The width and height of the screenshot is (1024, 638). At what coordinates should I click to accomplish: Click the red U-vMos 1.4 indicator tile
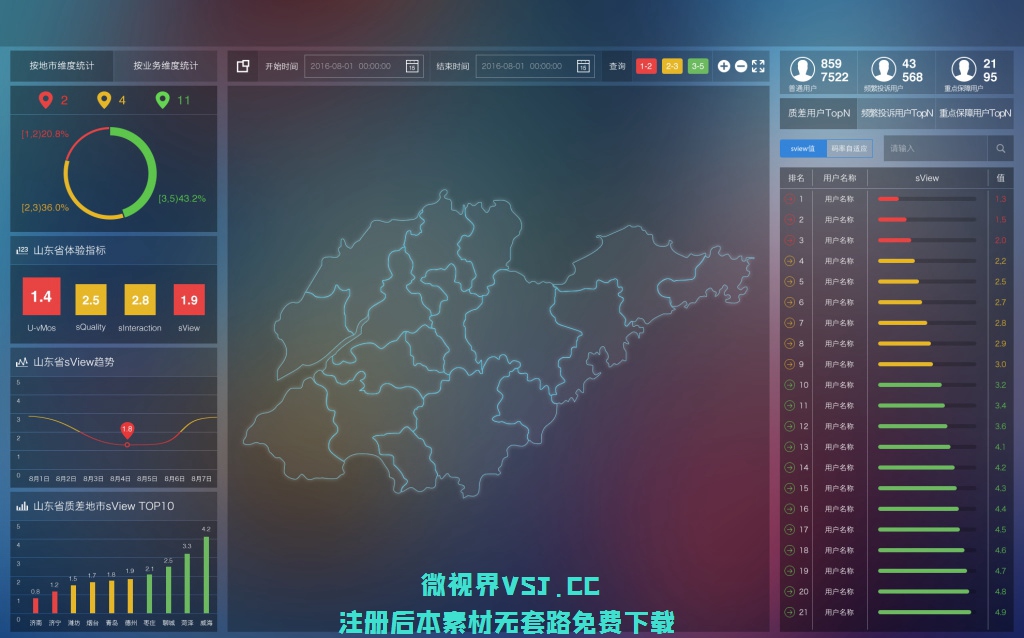tap(41, 297)
